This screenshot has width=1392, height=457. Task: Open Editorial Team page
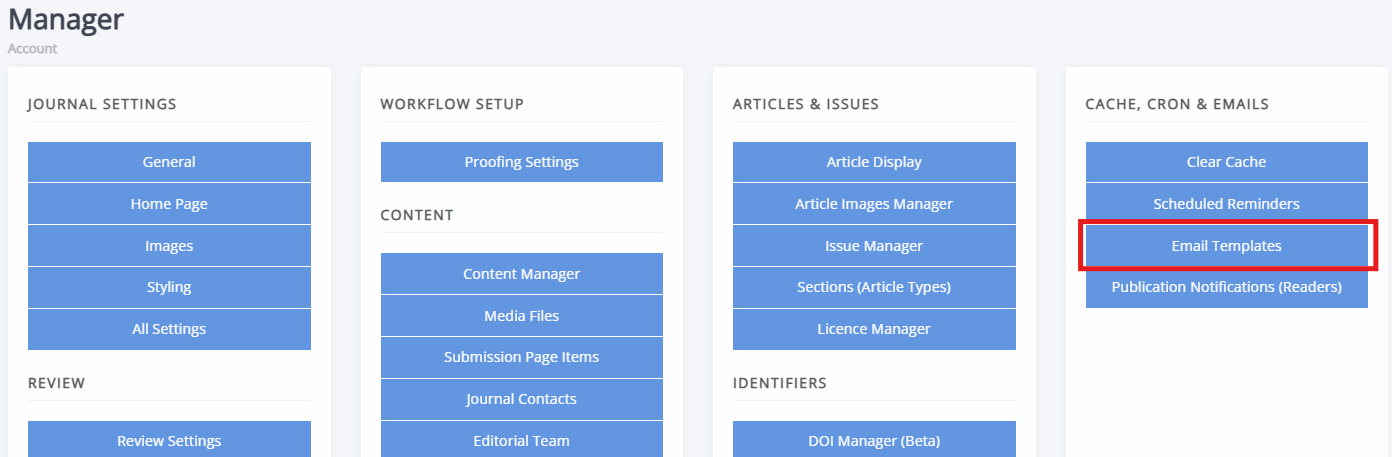tap(522, 440)
